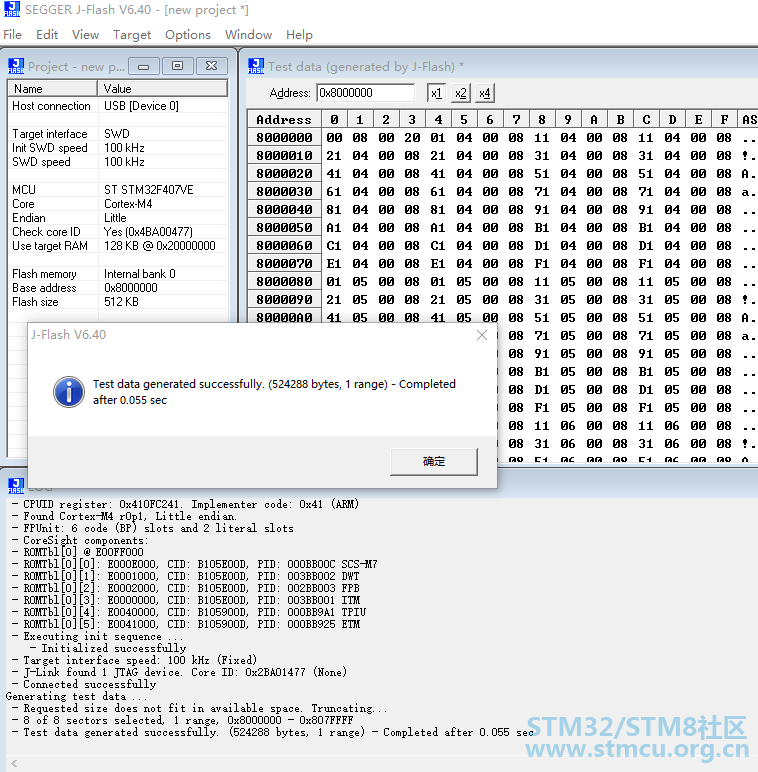This screenshot has height=772, width=758.
Task: Click the log scrollbar left arrow
Action: 14,763
